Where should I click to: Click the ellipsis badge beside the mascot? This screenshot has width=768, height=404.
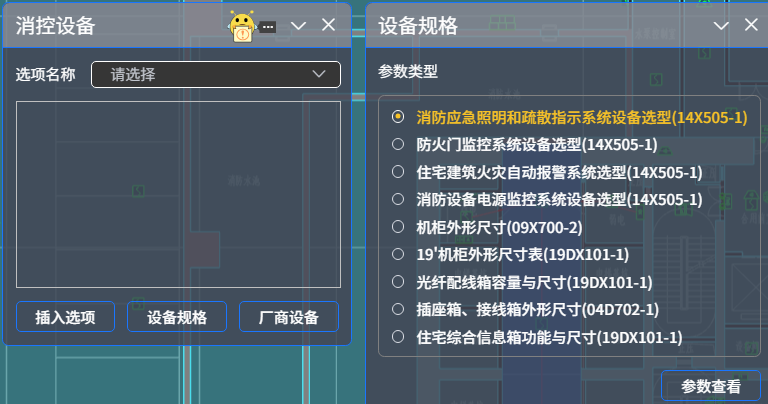coord(268,27)
